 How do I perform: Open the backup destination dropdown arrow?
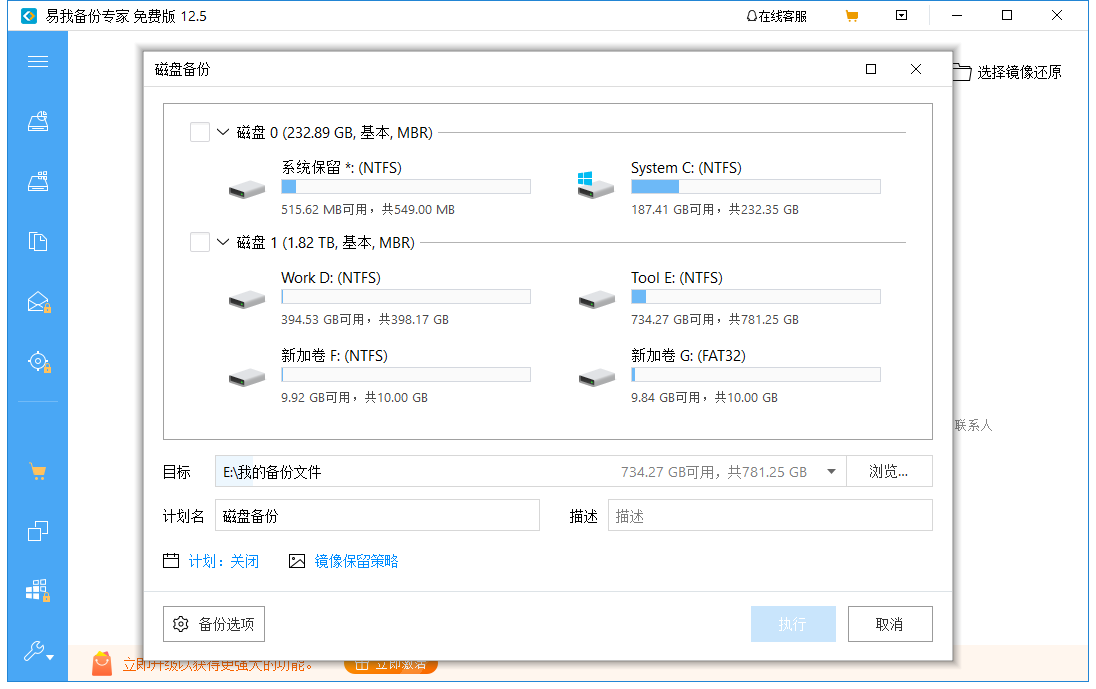tap(831, 471)
